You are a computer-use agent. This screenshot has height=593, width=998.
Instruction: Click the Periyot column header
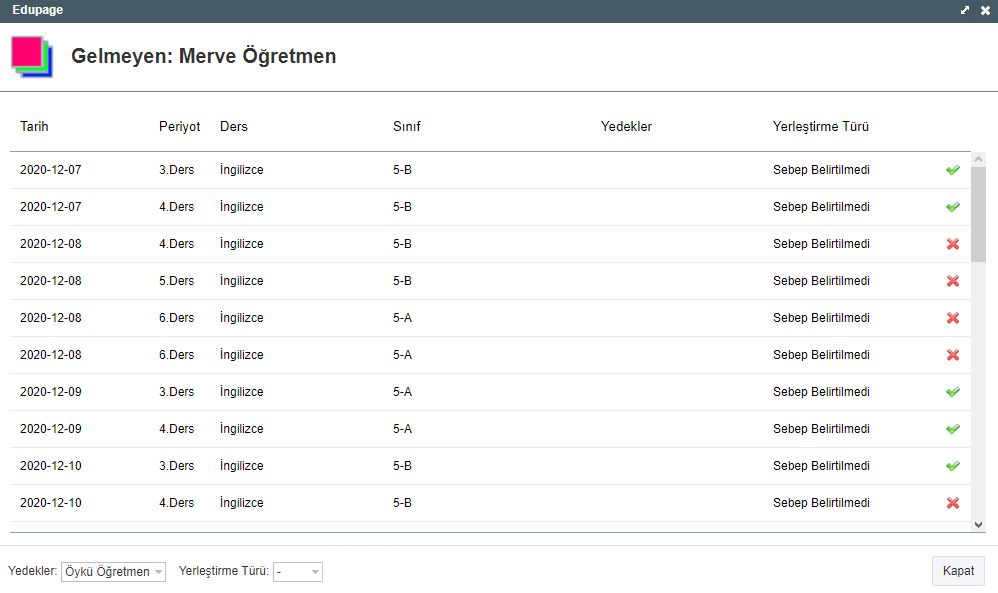click(179, 127)
